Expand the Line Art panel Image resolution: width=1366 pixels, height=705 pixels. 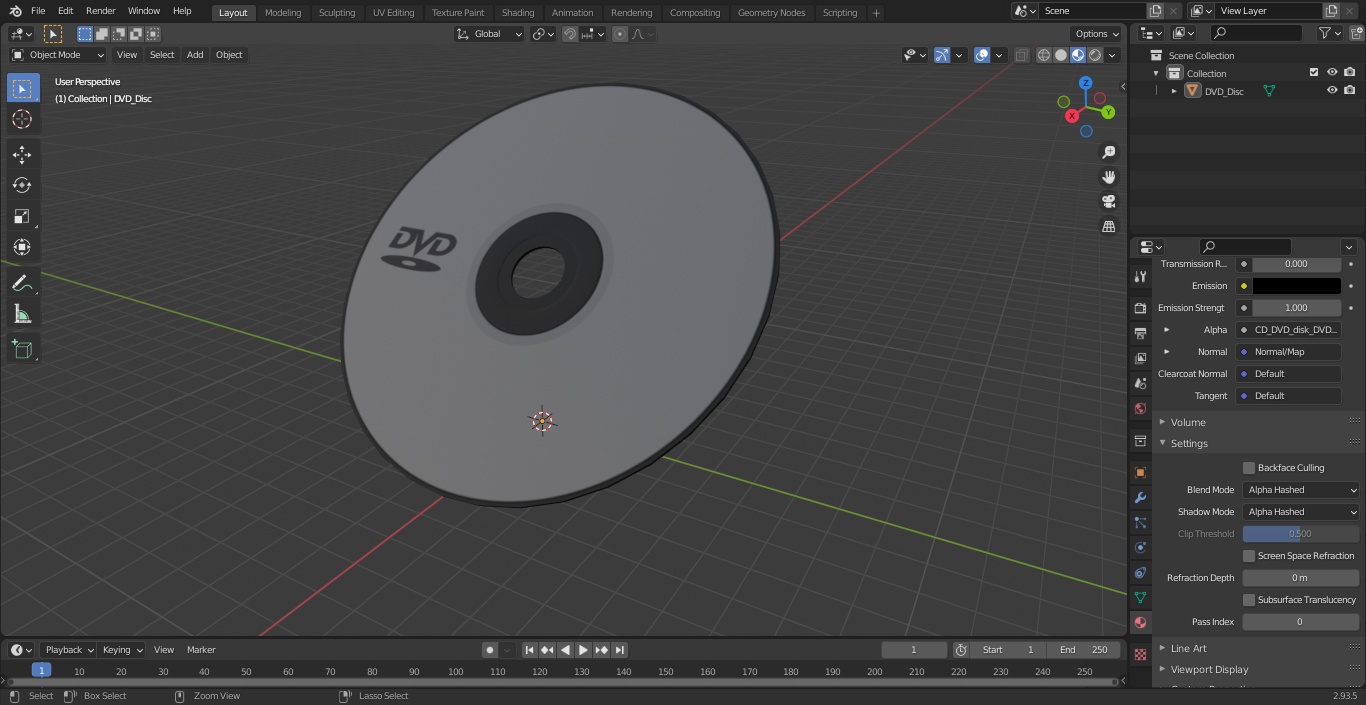[x=1188, y=648]
